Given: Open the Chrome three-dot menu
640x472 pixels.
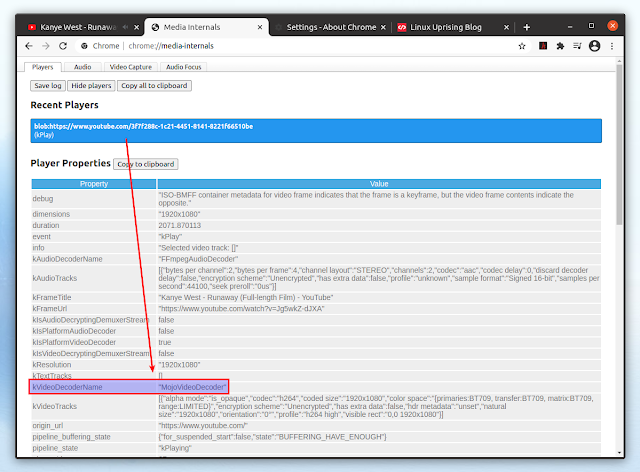Looking at the screenshot, I should (x=612, y=46).
